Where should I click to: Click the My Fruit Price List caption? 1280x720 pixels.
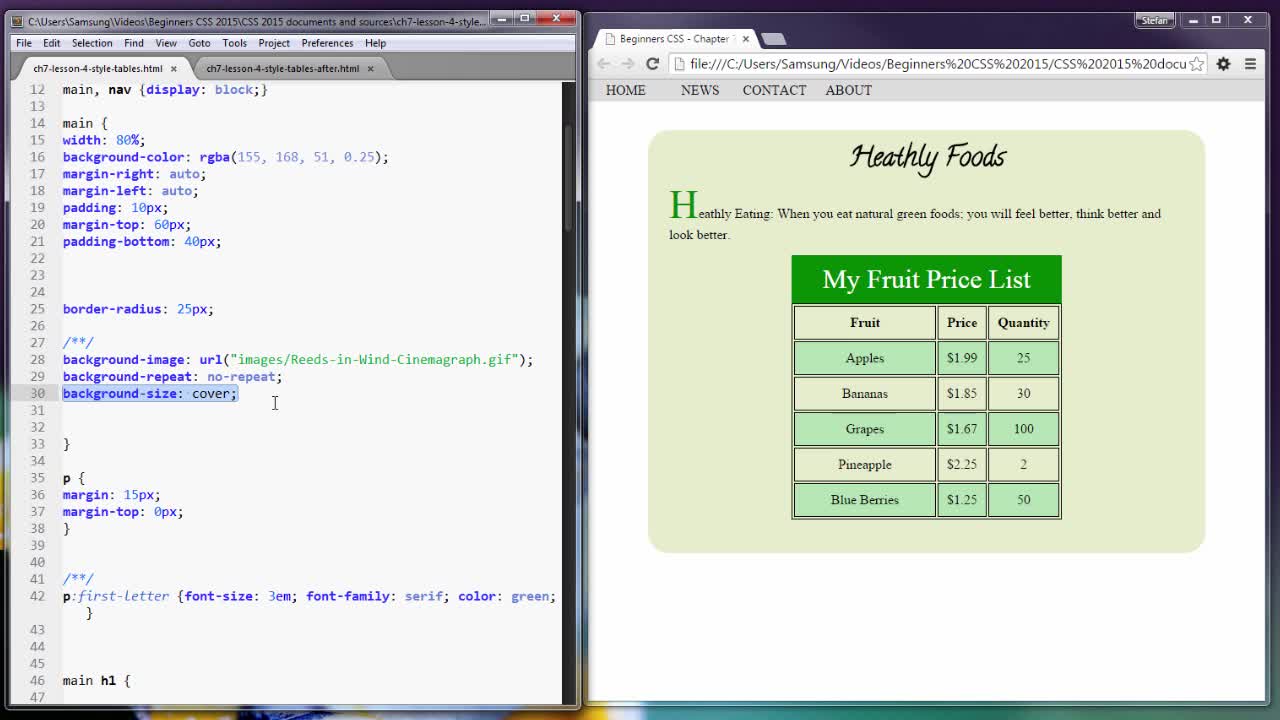926,279
